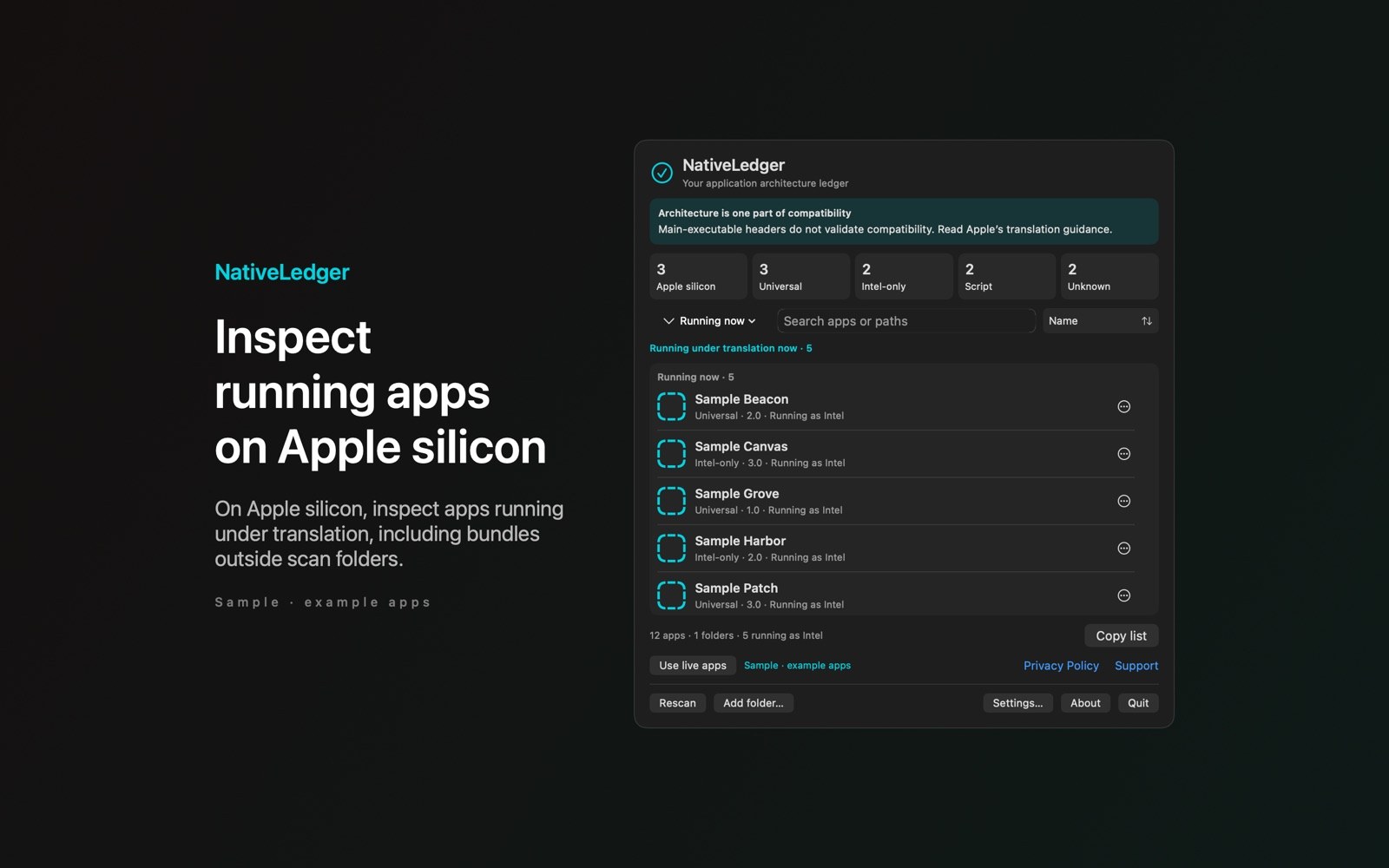The width and height of the screenshot is (1389, 868).
Task: Click the Sample Patch app icon
Action: [x=671, y=595]
